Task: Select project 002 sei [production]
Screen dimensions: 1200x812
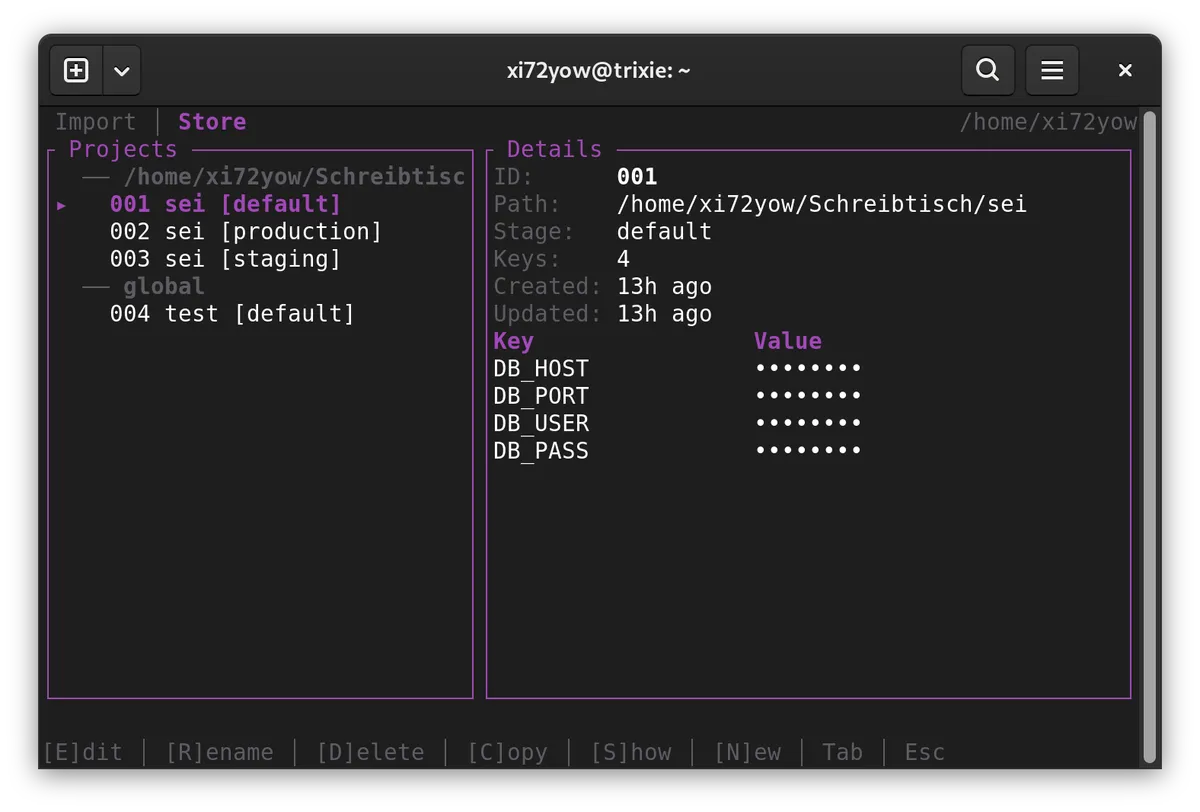Action: (x=245, y=232)
